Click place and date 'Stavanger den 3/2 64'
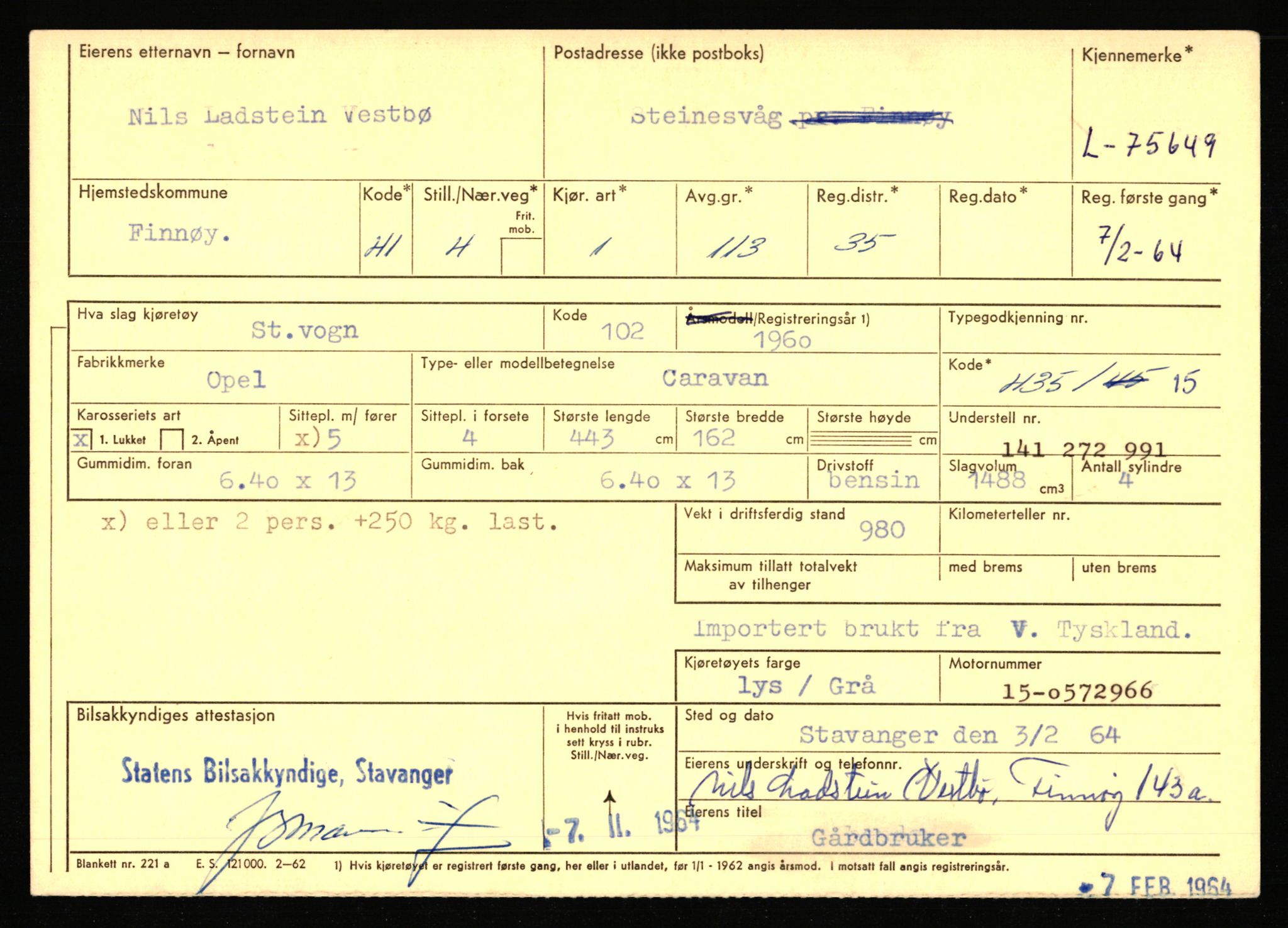The height and width of the screenshot is (928, 1288). click(x=960, y=735)
